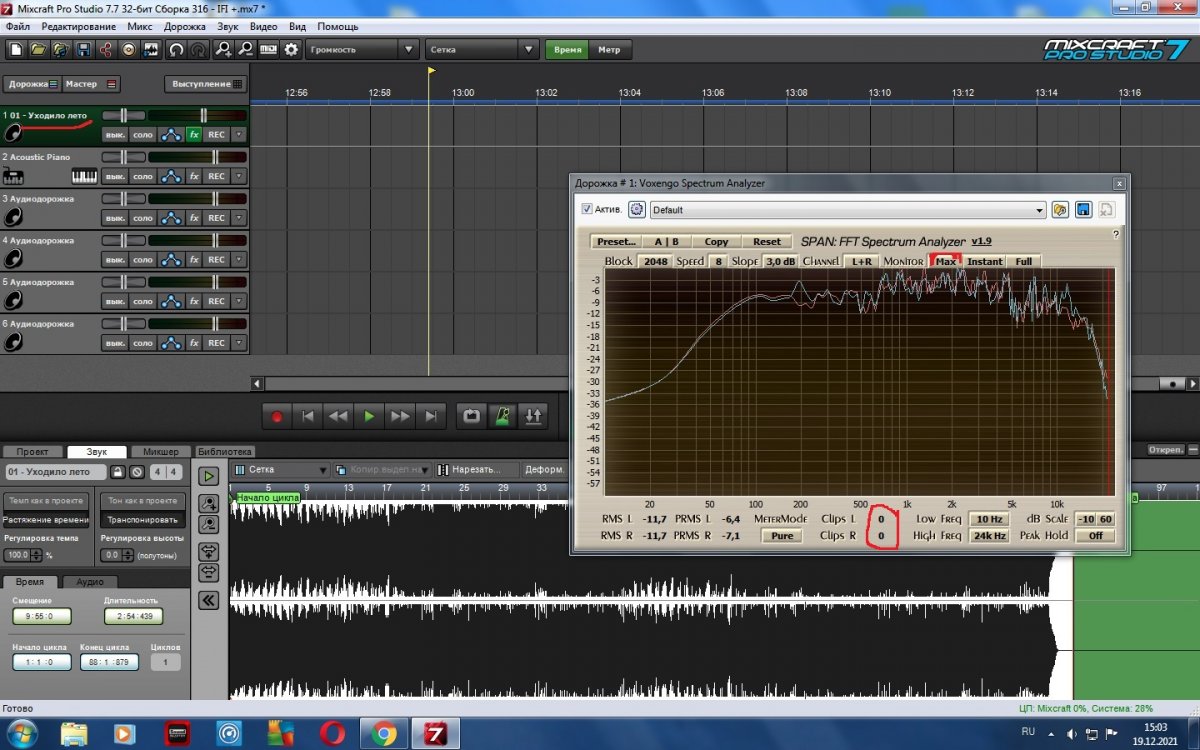Screen dimensions: 1200x750
Task: Open the REC arrow dropdown on track 6 Аудиодорожка
Action: click(x=239, y=344)
